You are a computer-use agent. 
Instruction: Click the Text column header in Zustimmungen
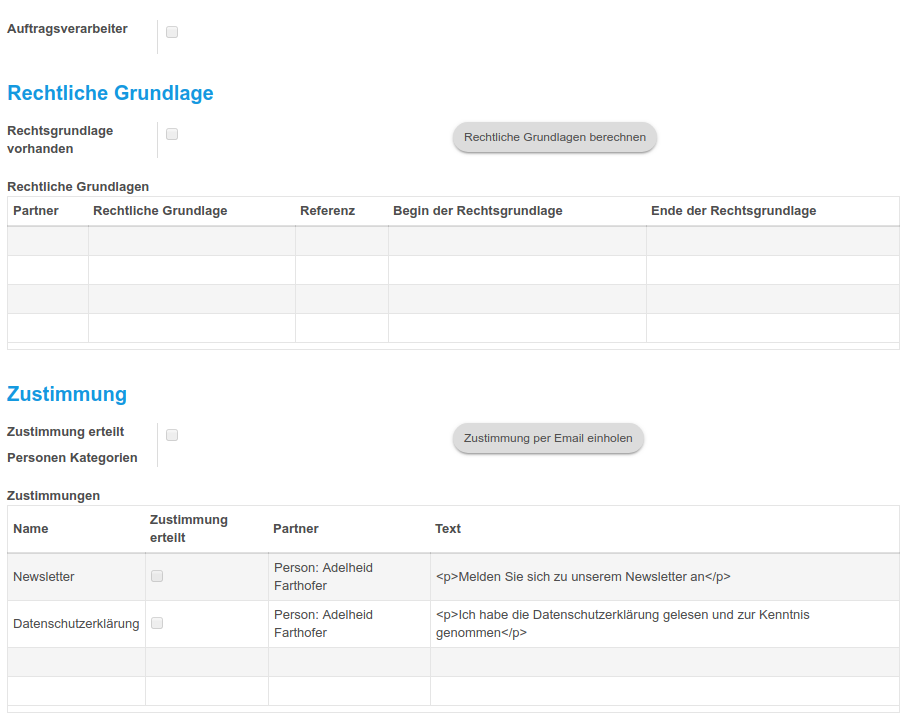point(448,529)
